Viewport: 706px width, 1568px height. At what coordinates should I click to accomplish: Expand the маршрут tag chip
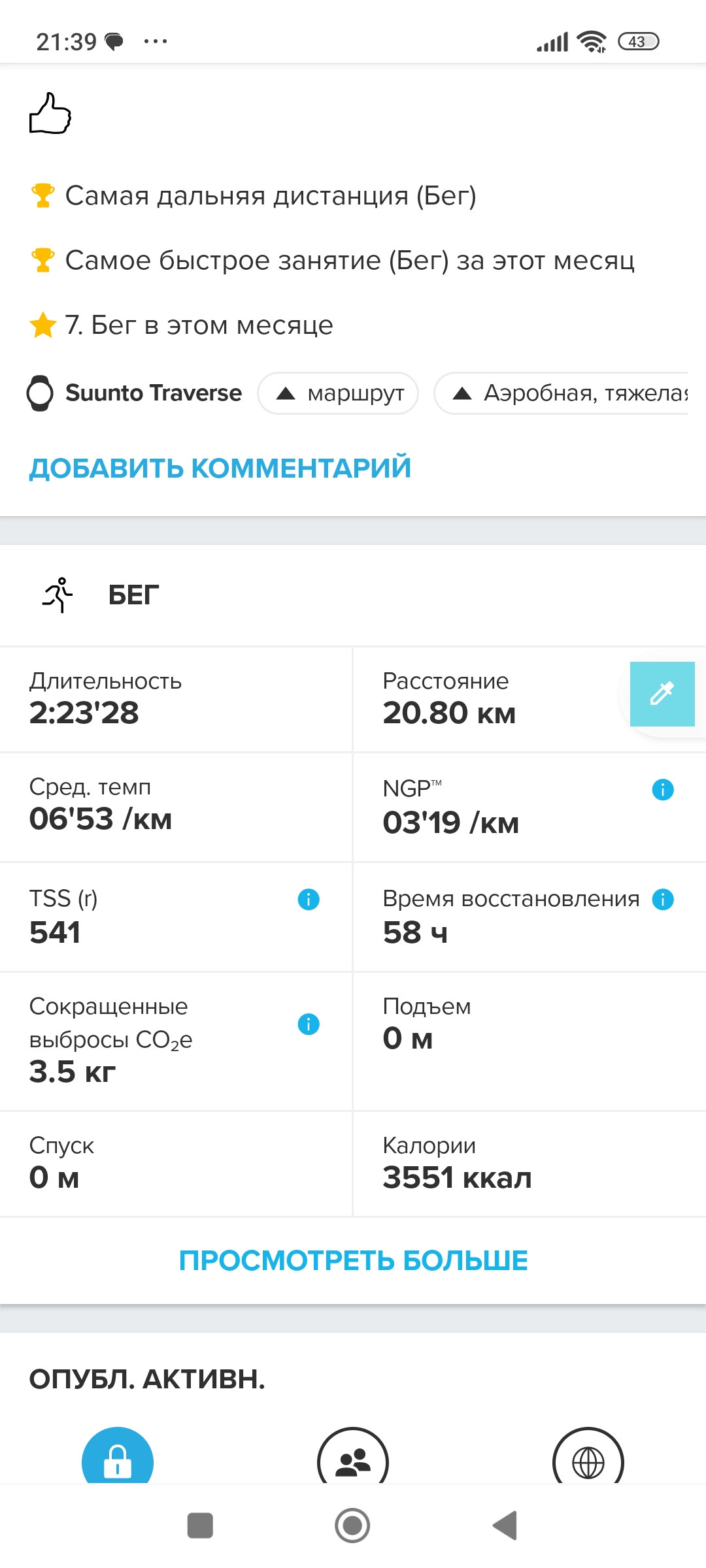tap(338, 393)
